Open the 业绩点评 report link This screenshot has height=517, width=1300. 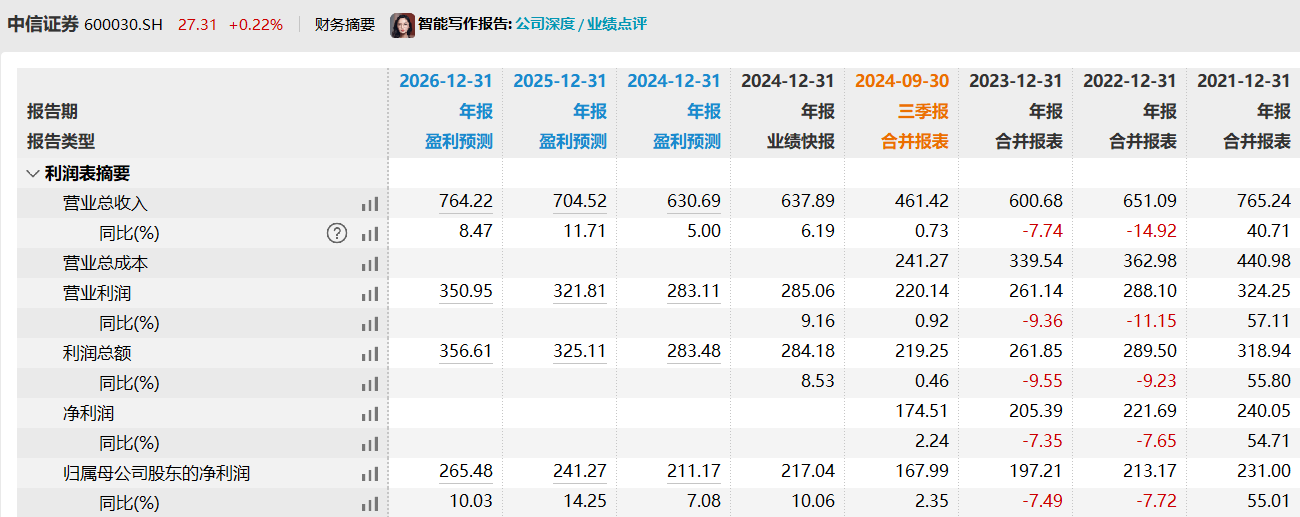coord(618,24)
